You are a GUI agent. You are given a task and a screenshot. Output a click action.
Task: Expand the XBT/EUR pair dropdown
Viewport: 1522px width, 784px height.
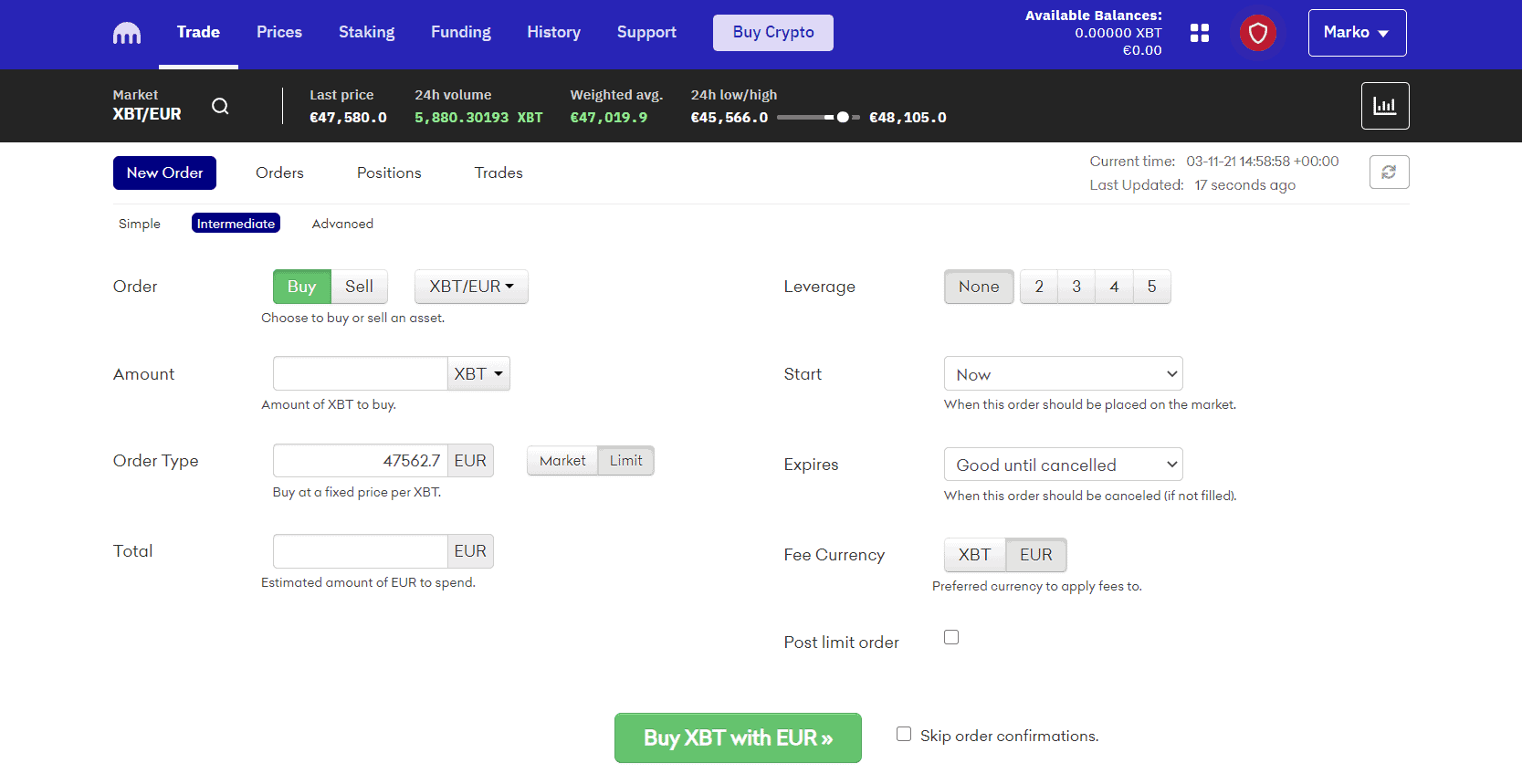tap(471, 287)
